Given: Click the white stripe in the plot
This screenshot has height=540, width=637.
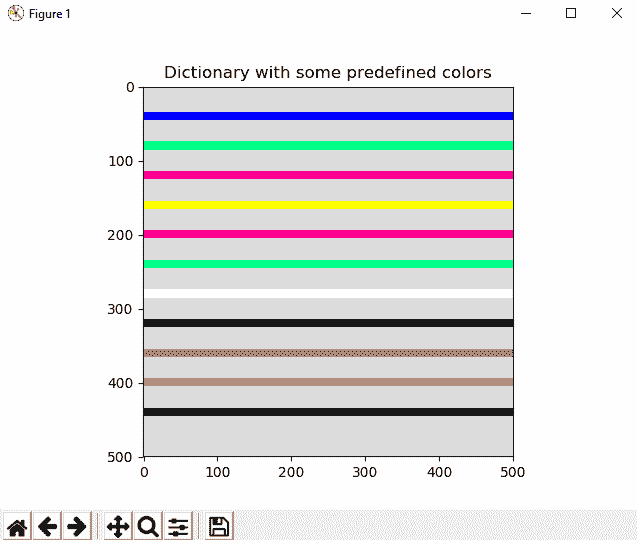Looking at the screenshot, I should coord(328,293).
